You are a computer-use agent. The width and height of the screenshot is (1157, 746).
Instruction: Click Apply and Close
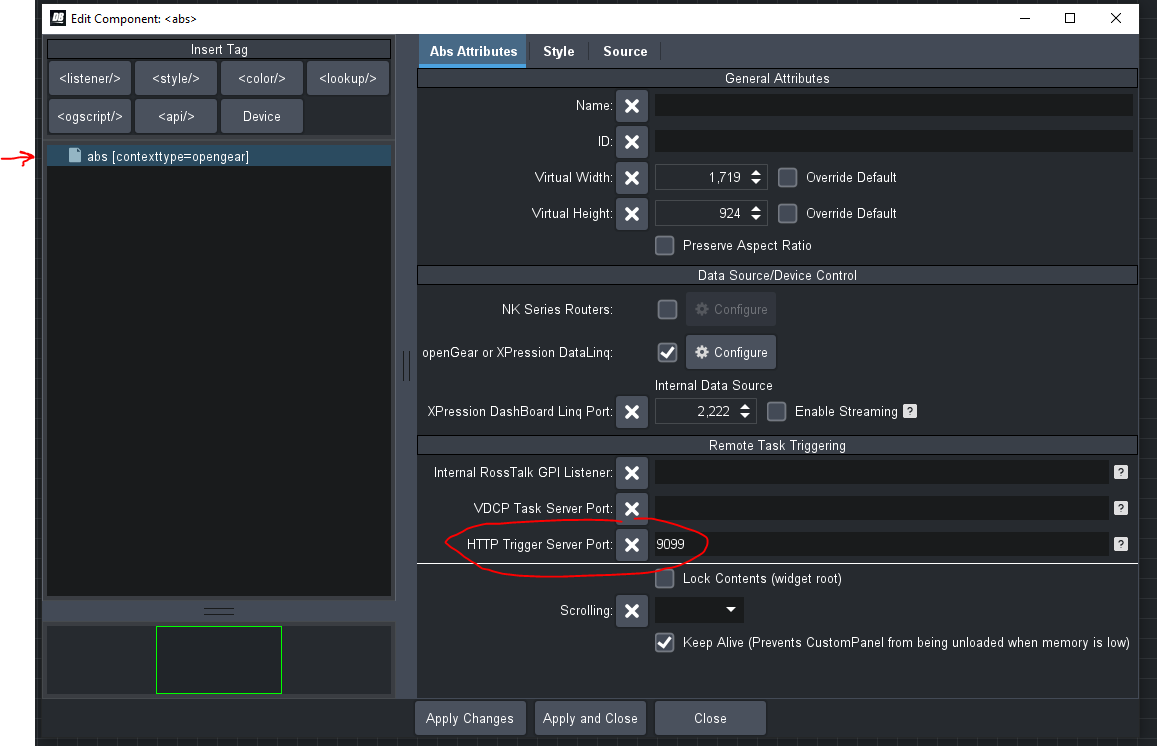coord(590,718)
